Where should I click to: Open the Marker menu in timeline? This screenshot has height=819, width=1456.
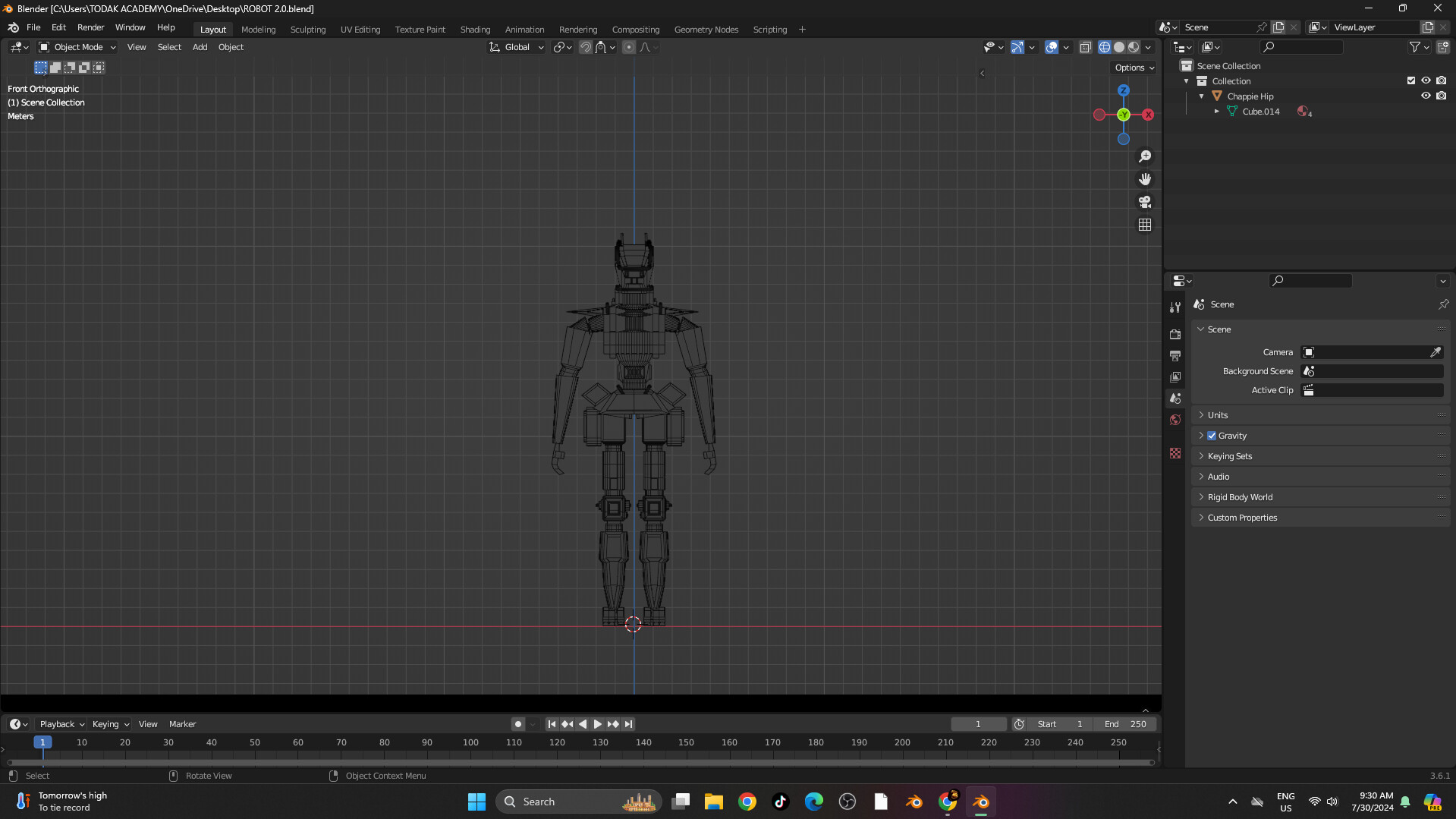pos(182,724)
